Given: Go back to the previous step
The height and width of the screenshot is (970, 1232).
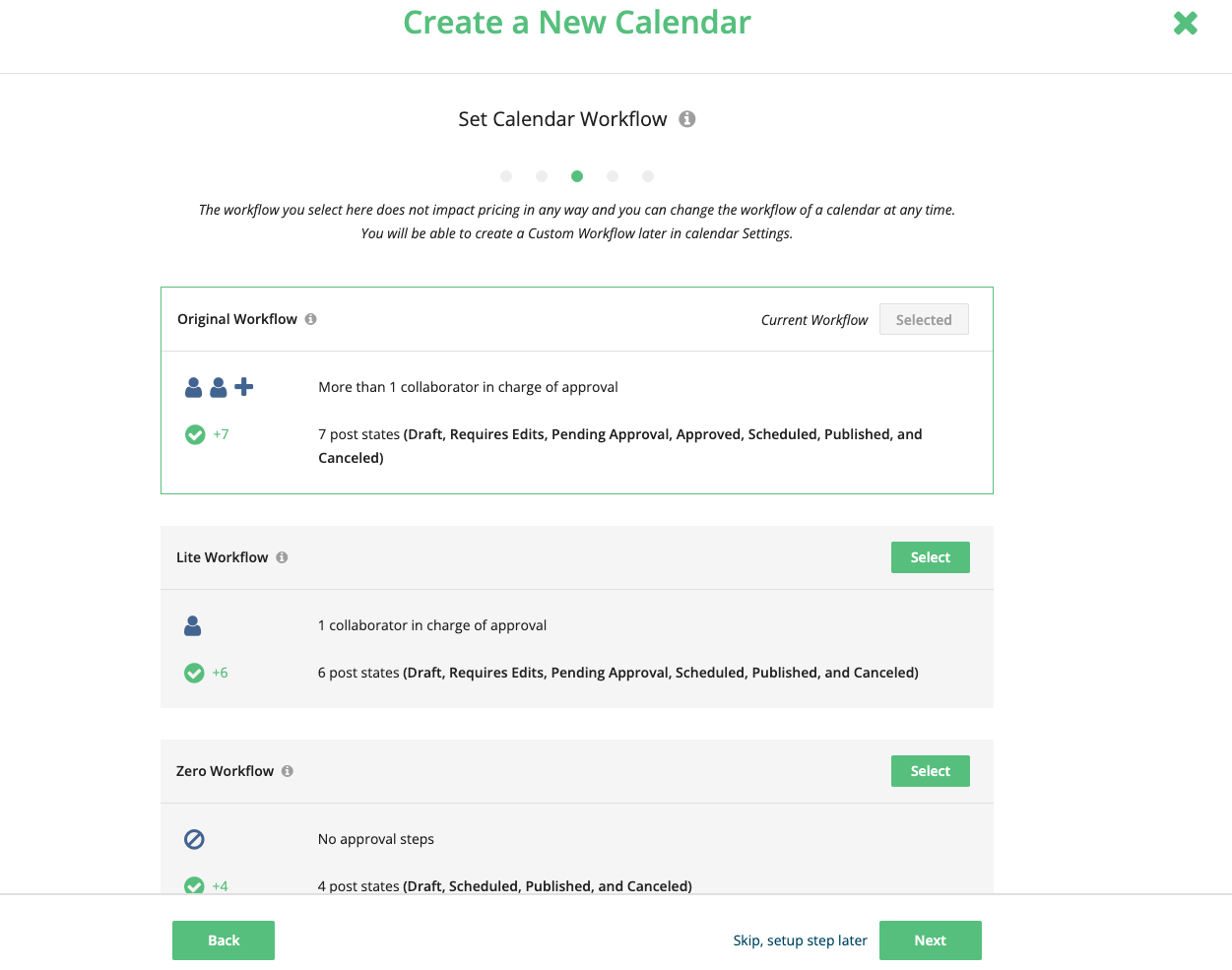Looking at the screenshot, I should click(224, 940).
